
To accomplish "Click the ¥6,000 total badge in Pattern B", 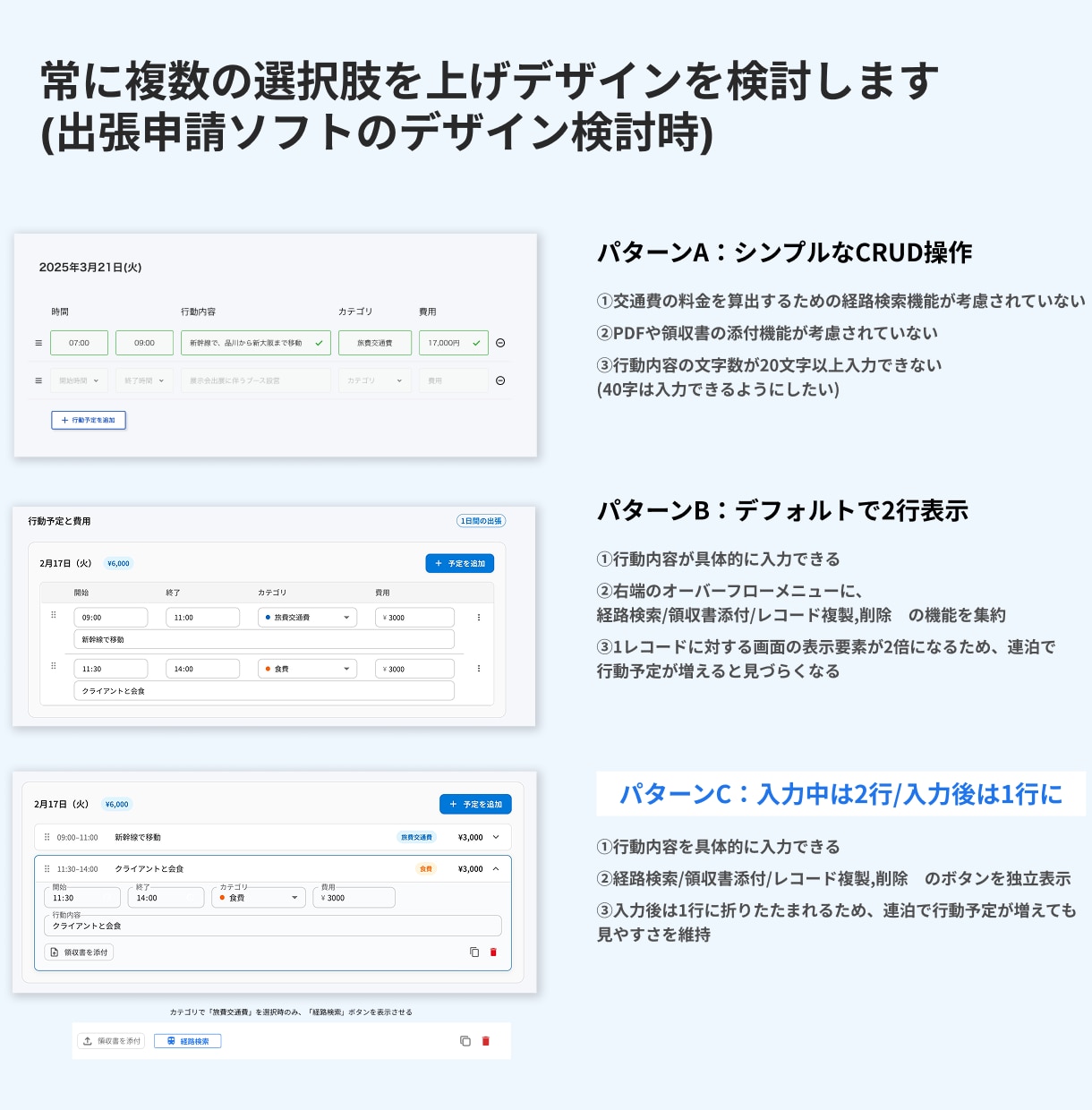I will click(x=118, y=564).
